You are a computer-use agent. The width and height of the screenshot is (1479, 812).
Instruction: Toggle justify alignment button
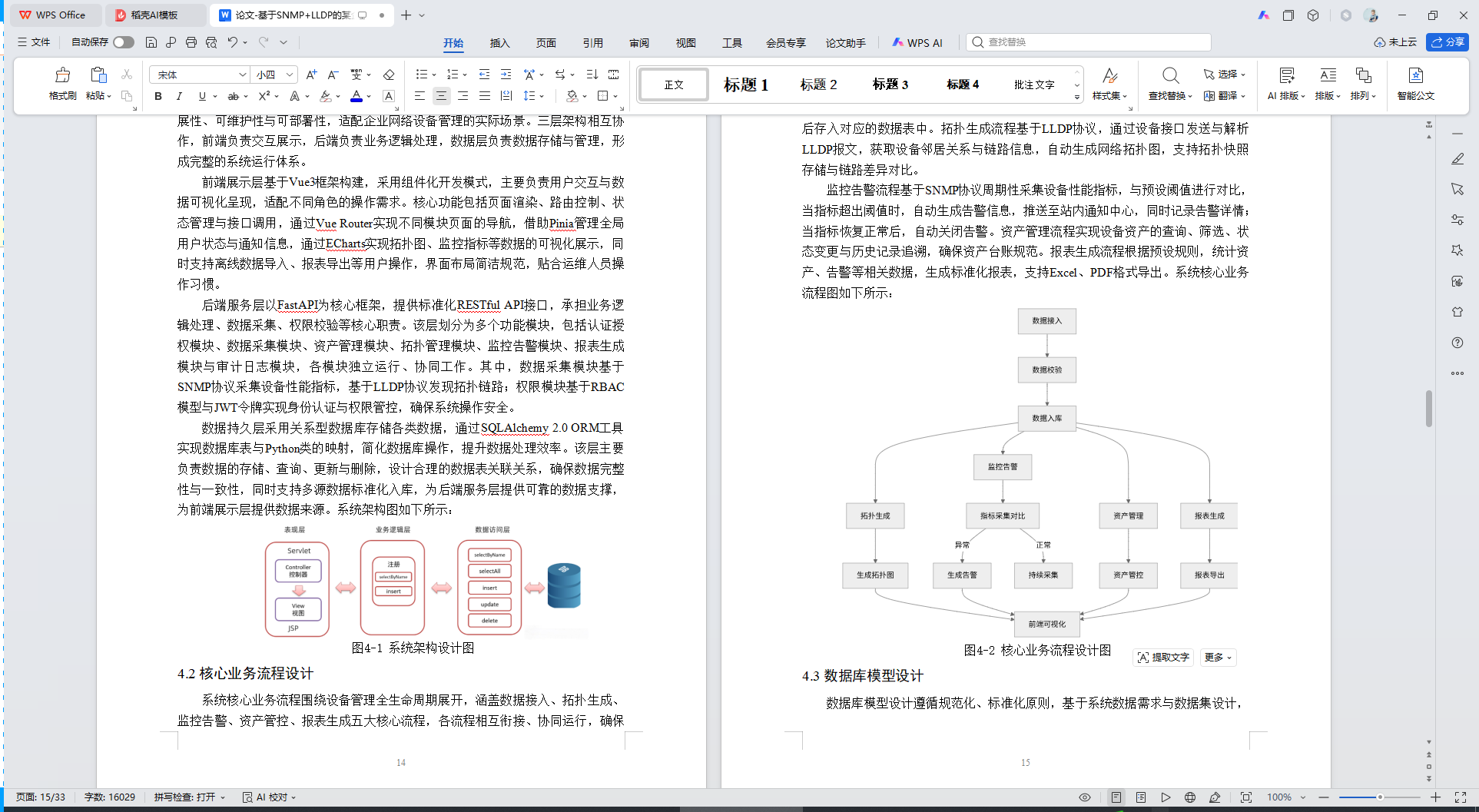coord(484,96)
